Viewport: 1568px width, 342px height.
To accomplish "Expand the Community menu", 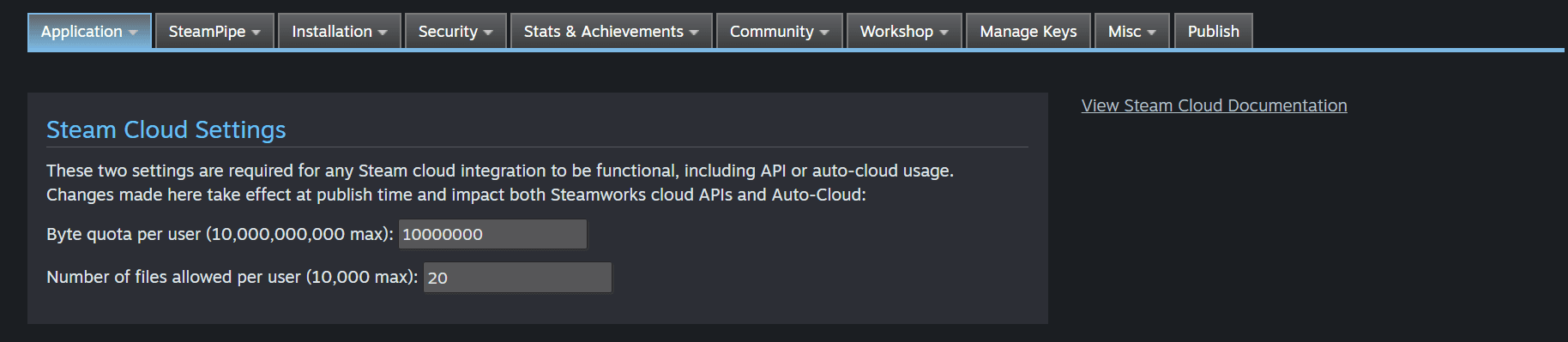I will pyautogui.click(x=780, y=32).
